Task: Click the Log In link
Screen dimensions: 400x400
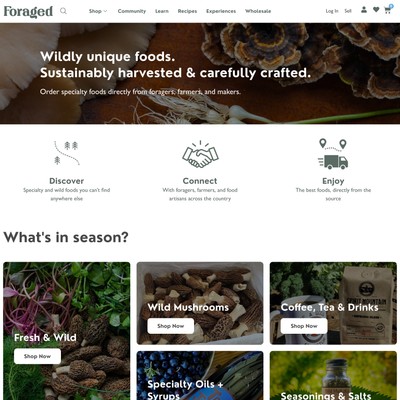Action: [x=332, y=11]
